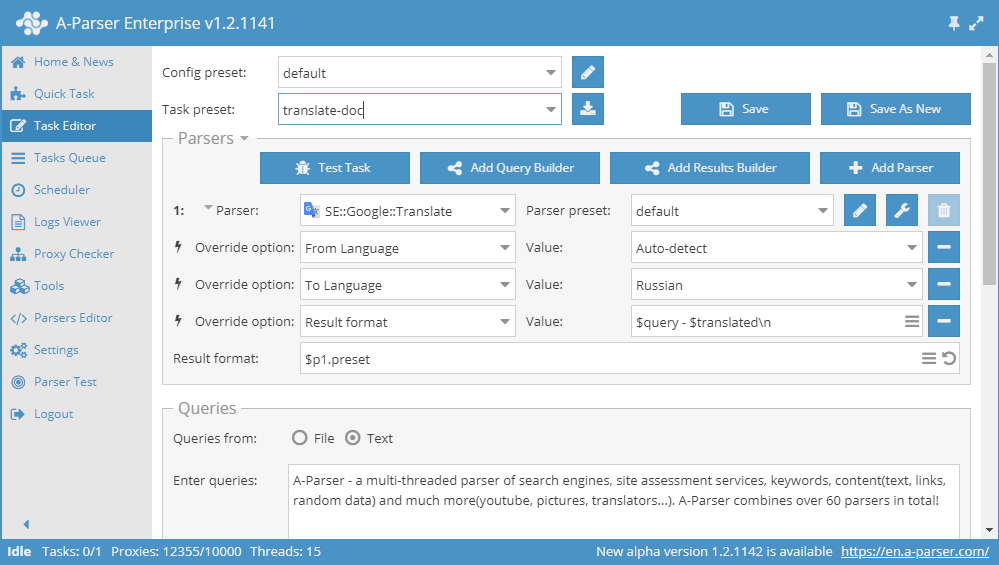Collapse the sidebar with the left arrow
Viewport: 999px width, 565px height.
tap(26, 524)
